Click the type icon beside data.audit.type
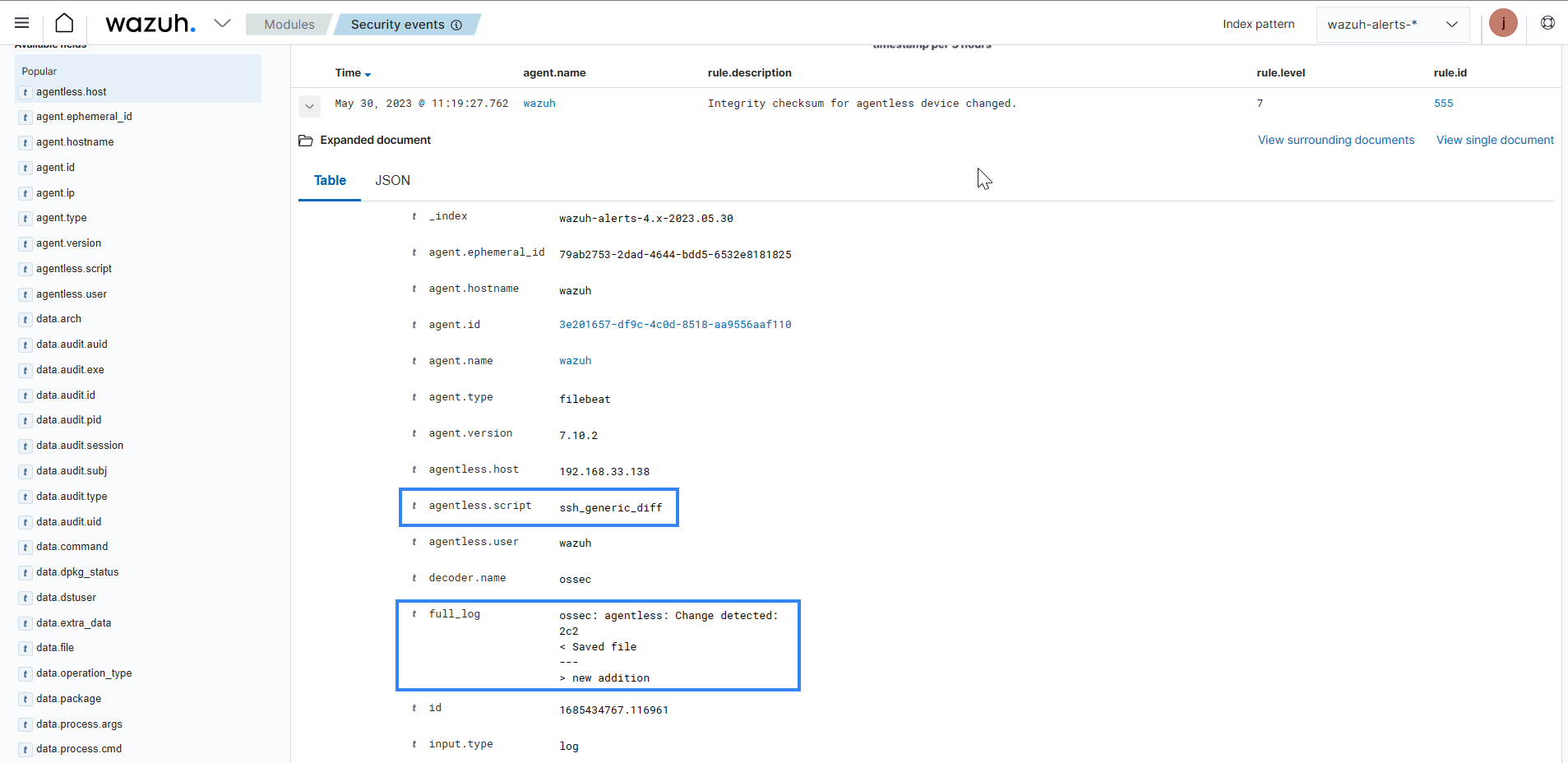The width and height of the screenshot is (1568, 763). 25,497
